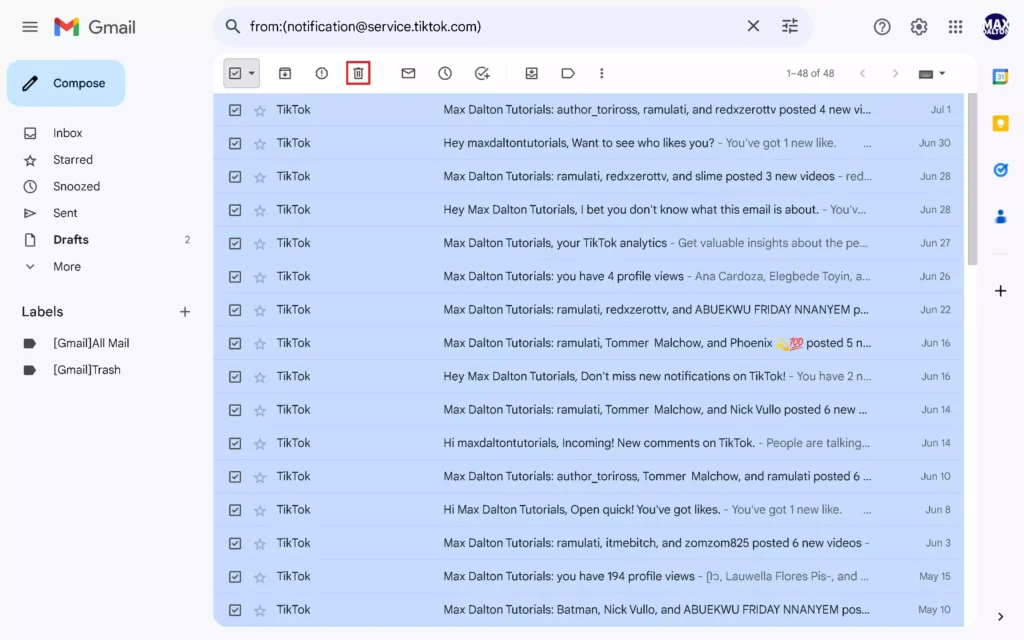Go to older page of results
Image resolution: width=1024 pixels, height=640 pixels.
[x=895, y=73]
